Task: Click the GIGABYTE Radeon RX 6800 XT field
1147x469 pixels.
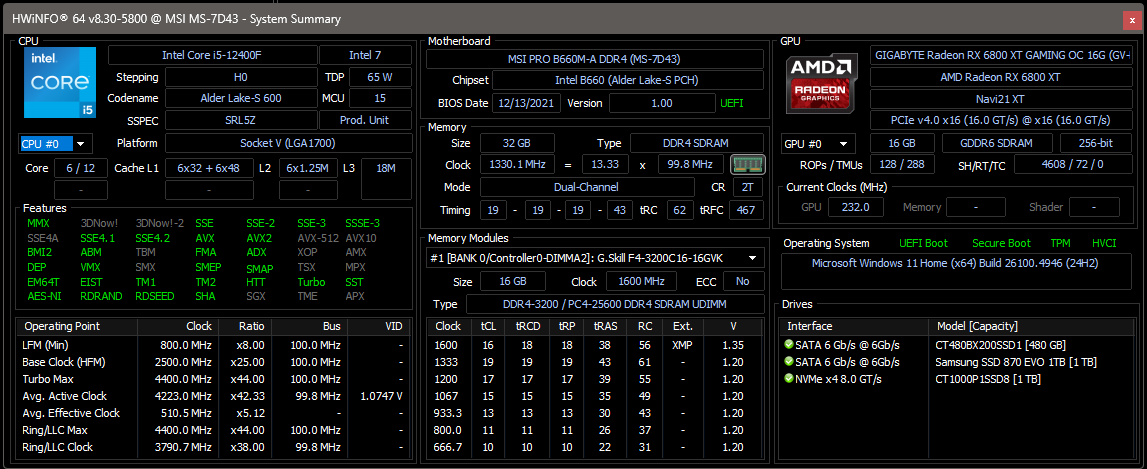Action: [1001, 55]
